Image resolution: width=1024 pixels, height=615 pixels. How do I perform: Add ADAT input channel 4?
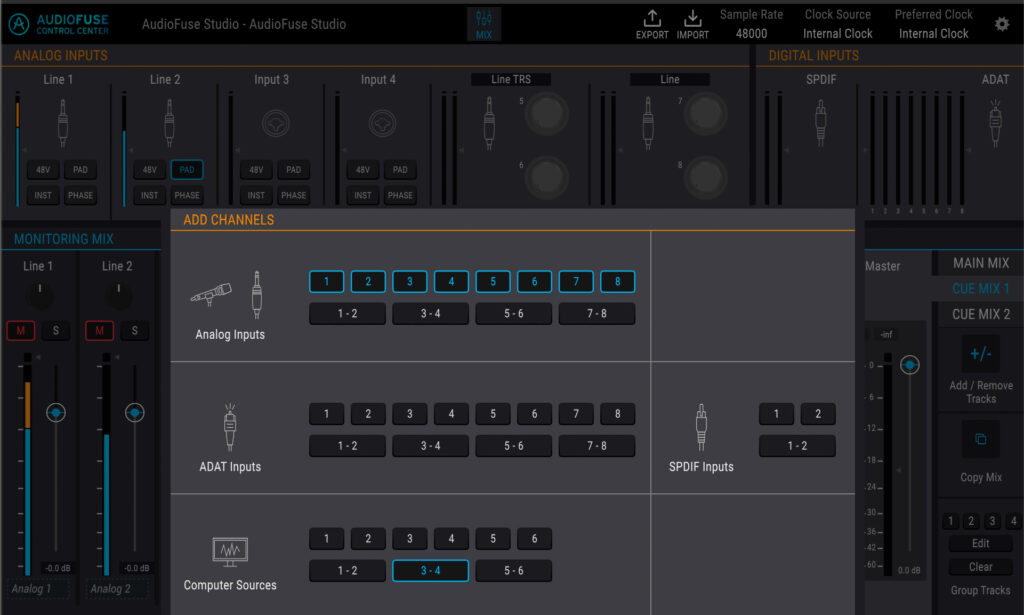point(451,414)
